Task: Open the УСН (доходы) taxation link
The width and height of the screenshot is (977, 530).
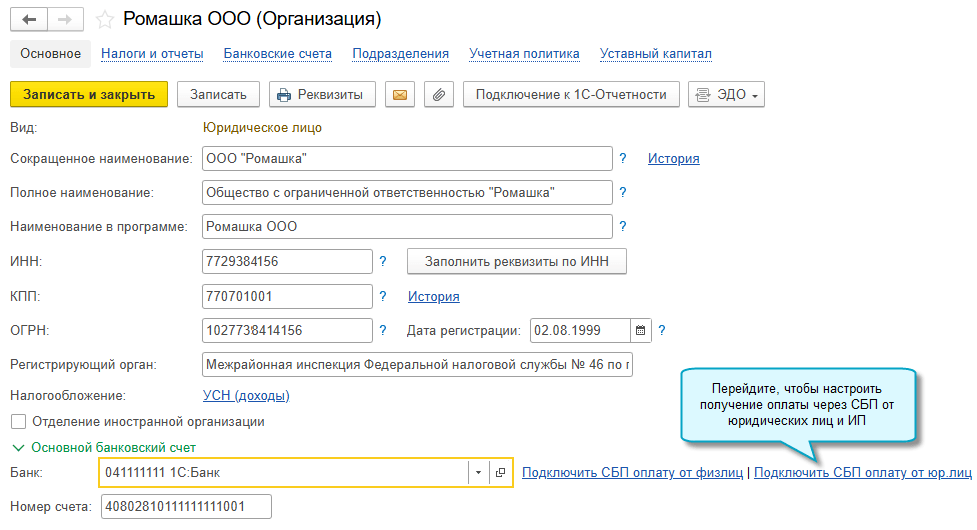Action: 246,396
